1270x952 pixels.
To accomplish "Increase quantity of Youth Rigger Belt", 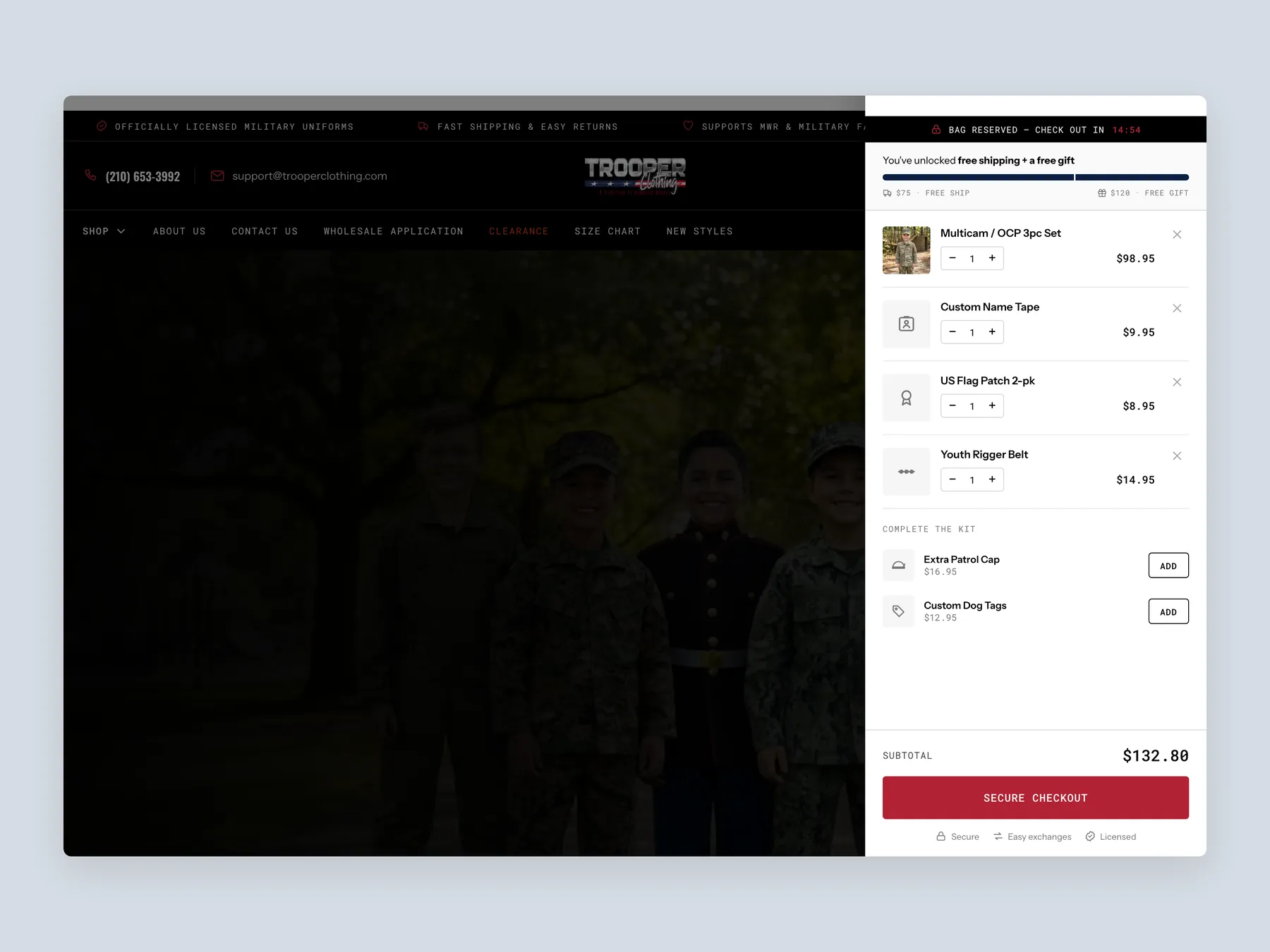I will [x=992, y=480].
